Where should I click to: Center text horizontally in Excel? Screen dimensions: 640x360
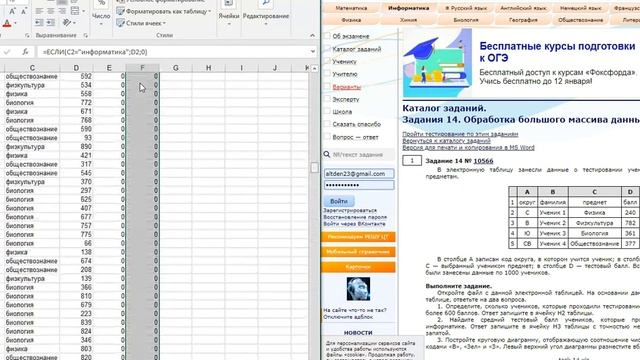(51, 11)
